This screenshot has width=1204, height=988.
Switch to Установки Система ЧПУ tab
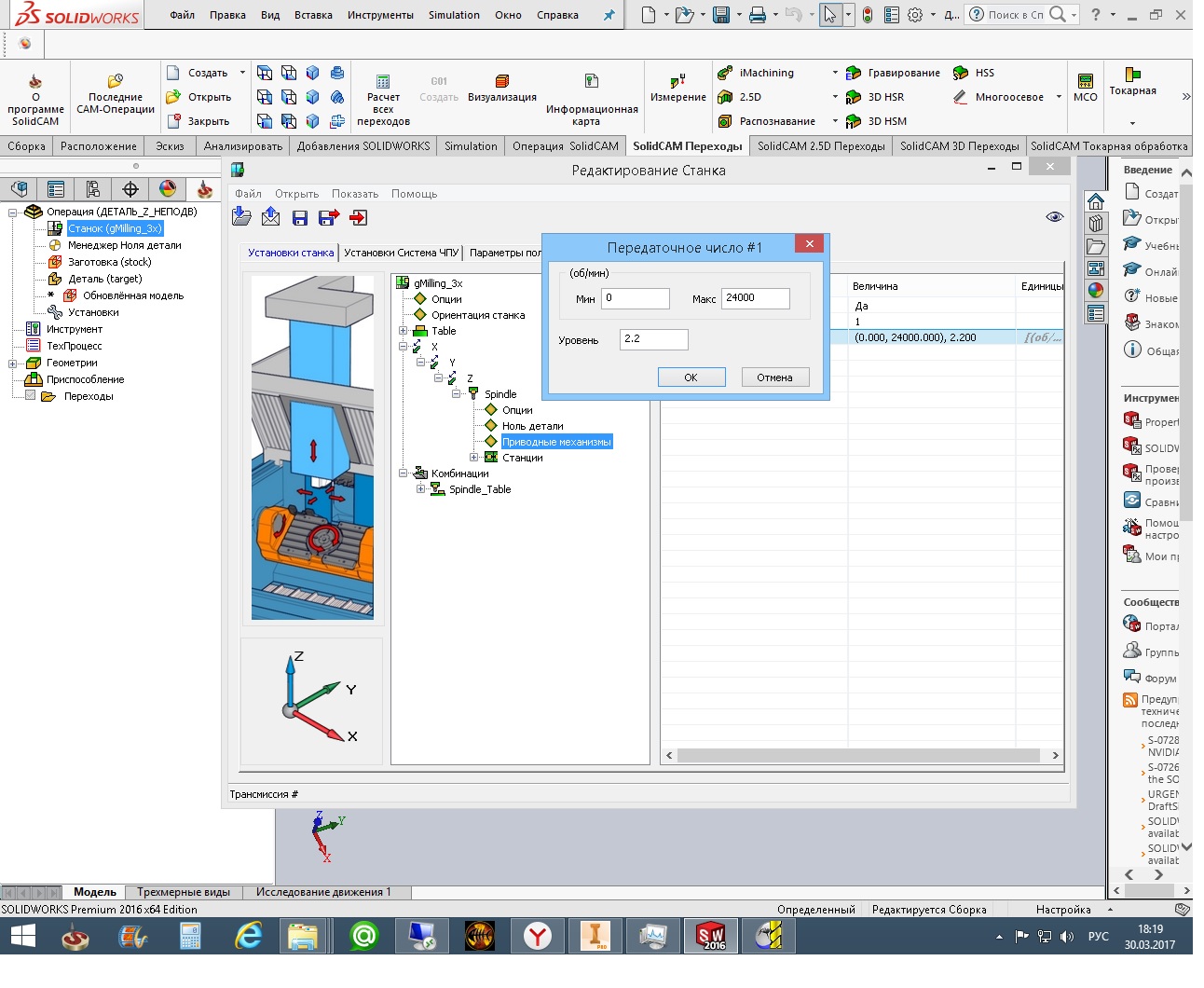[x=401, y=253]
